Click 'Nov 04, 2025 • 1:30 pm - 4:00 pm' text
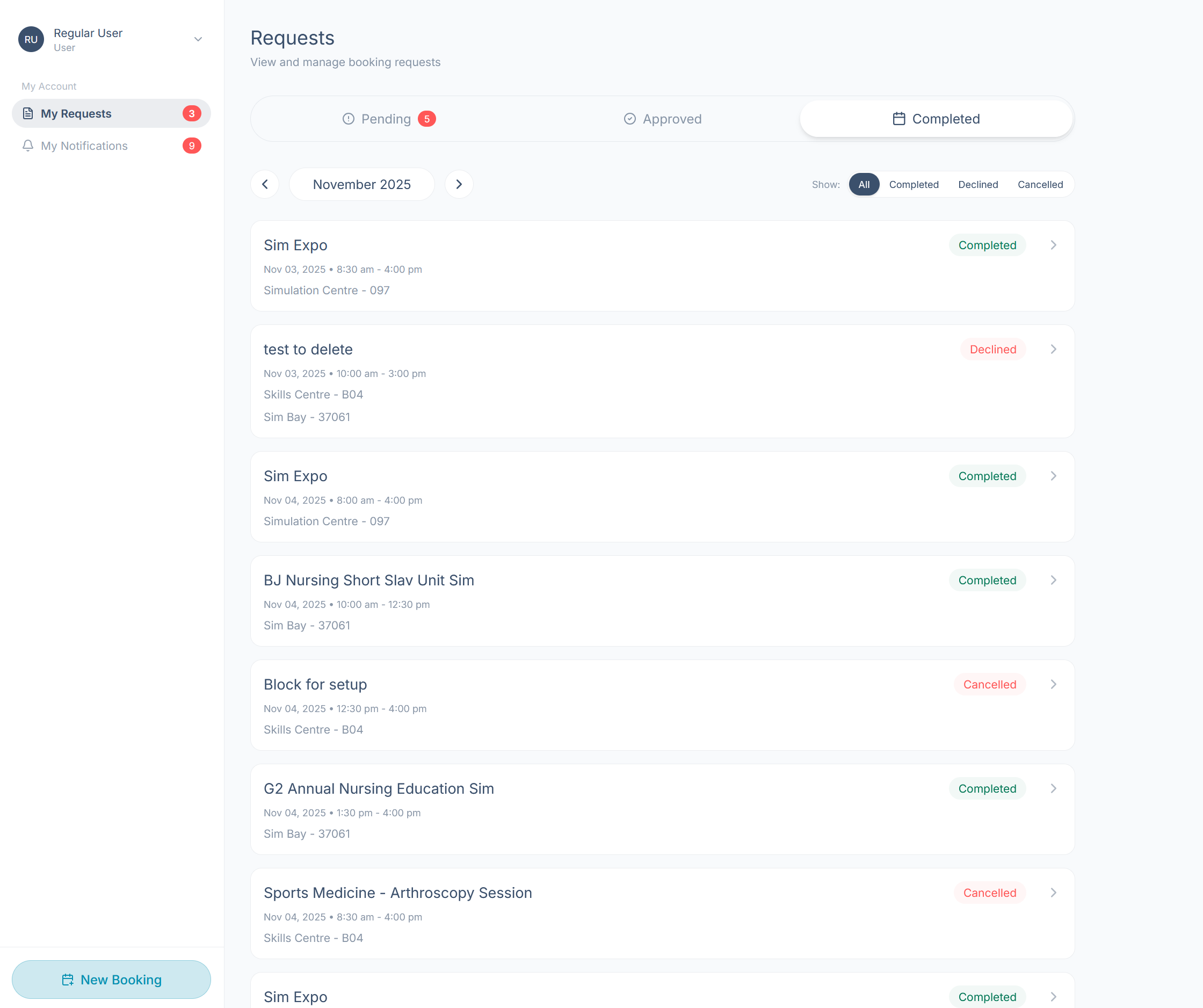Viewport: 1203px width, 1008px height. pos(342,813)
